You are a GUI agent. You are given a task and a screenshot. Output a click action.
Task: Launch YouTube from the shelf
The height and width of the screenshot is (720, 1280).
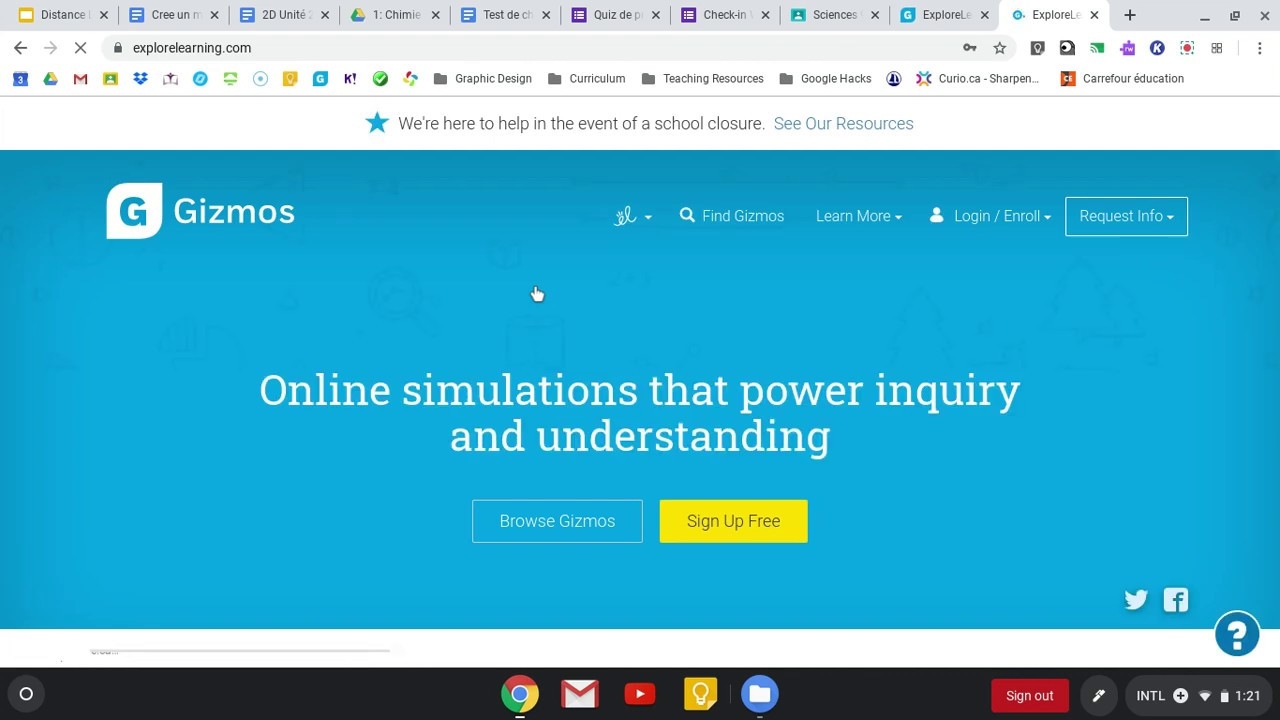(640, 694)
